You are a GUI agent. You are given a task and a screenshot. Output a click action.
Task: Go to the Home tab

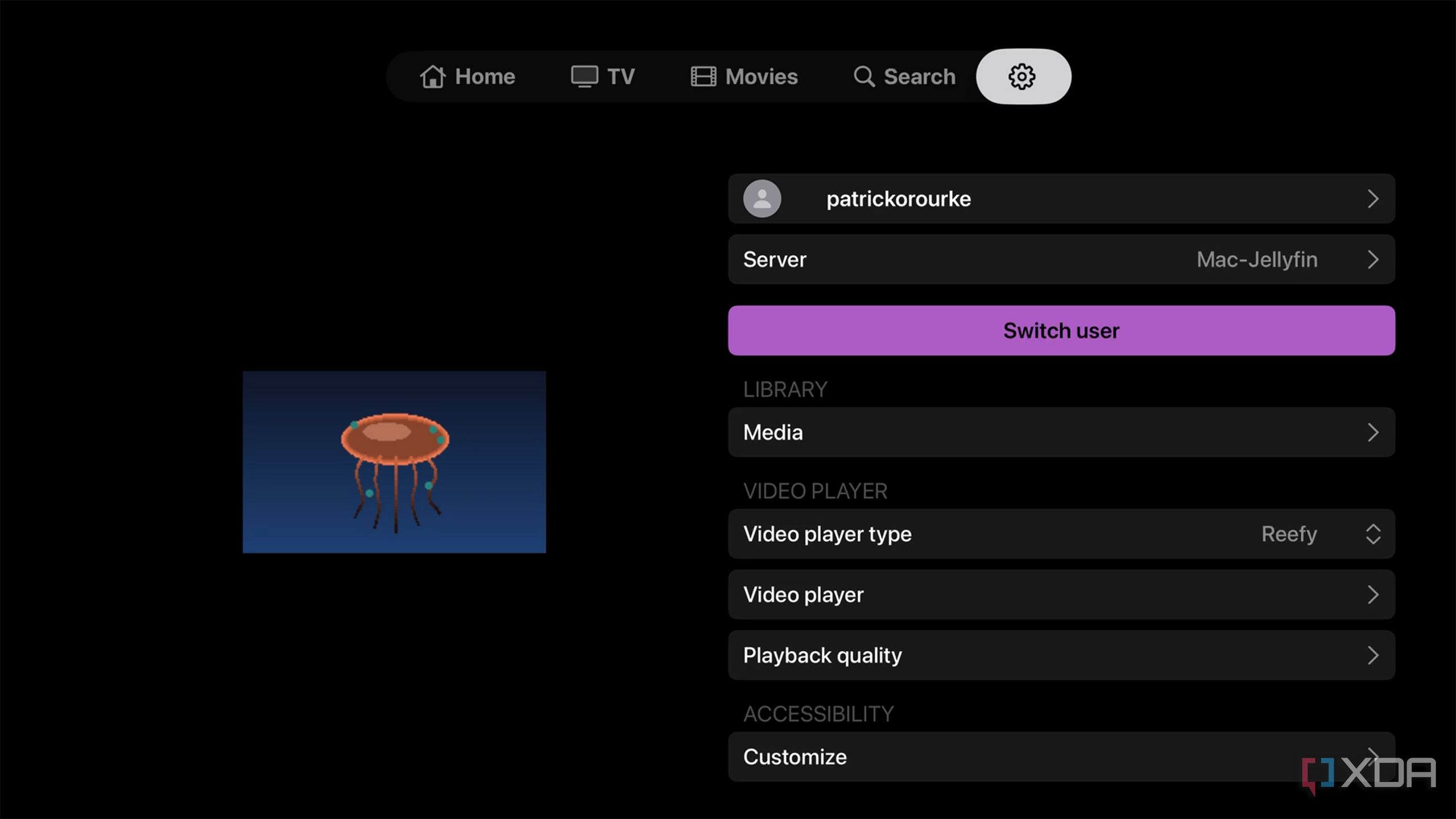pos(468,76)
